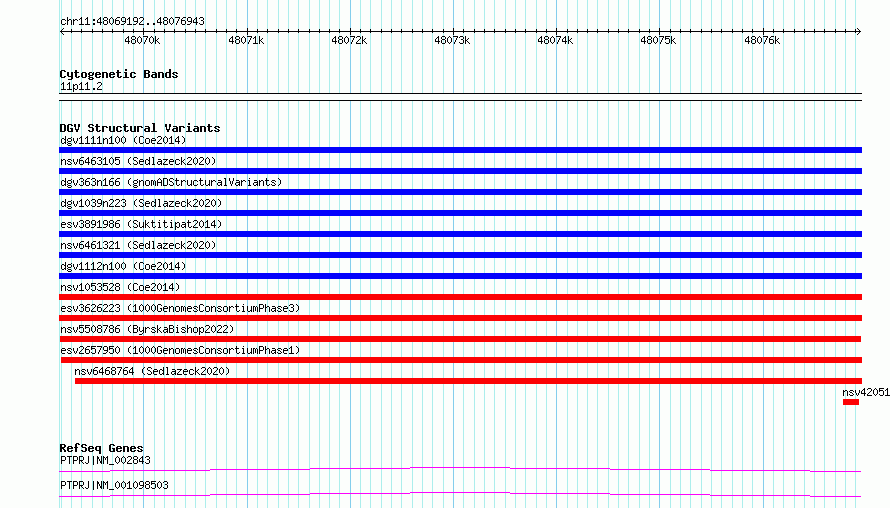Viewport: 890px width, 508px height.
Task: Open the dgv1039n223 (Sedlazeck2020) label
Action: pyautogui.click(x=141, y=203)
